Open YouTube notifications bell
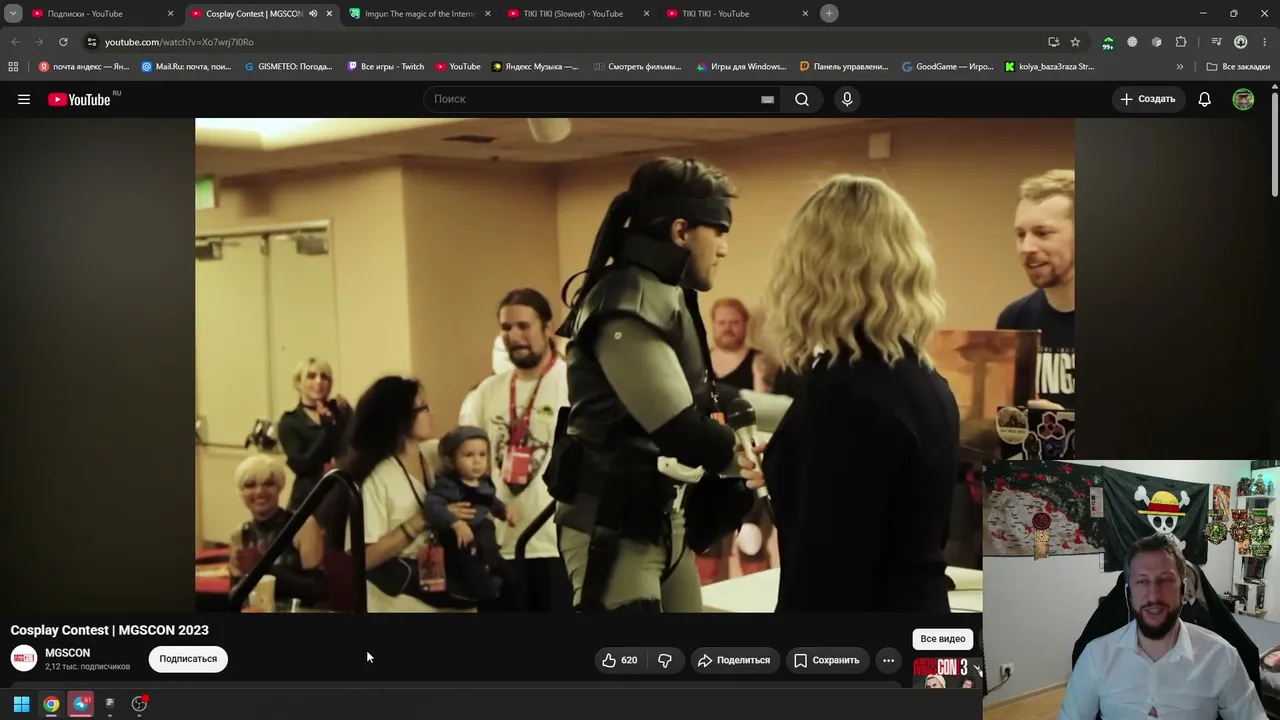The width and height of the screenshot is (1280, 720). 1205,99
